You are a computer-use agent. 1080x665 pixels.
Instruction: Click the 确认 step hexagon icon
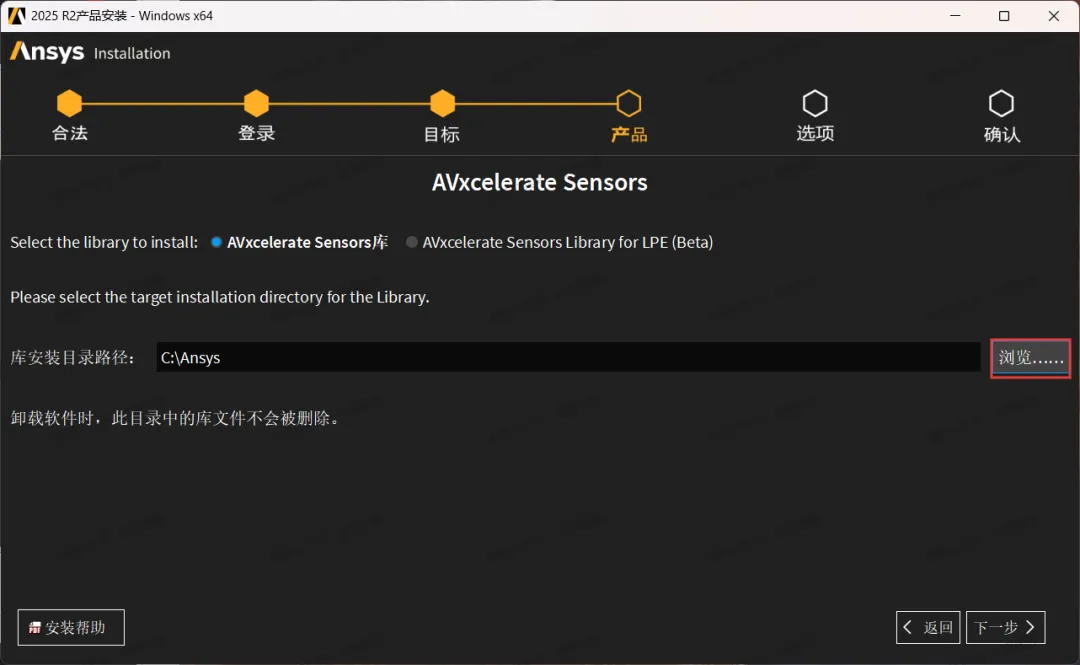pyautogui.click(x=1001, y=103)
